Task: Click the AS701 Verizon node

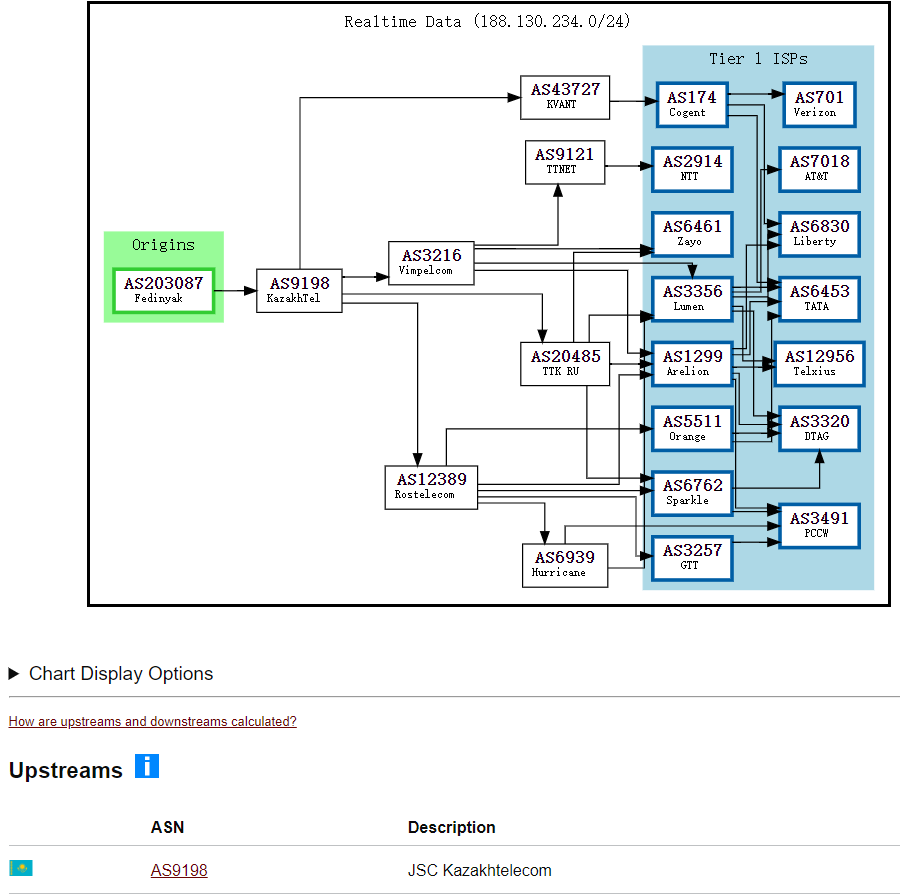Action: tap(819, 104)
